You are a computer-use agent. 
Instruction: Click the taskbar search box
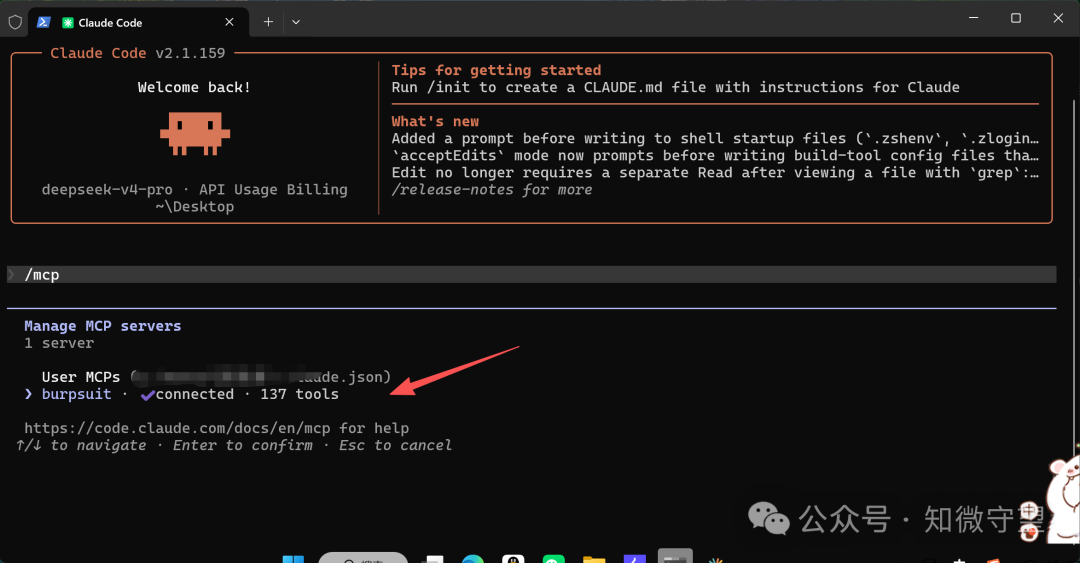[363, 557]
